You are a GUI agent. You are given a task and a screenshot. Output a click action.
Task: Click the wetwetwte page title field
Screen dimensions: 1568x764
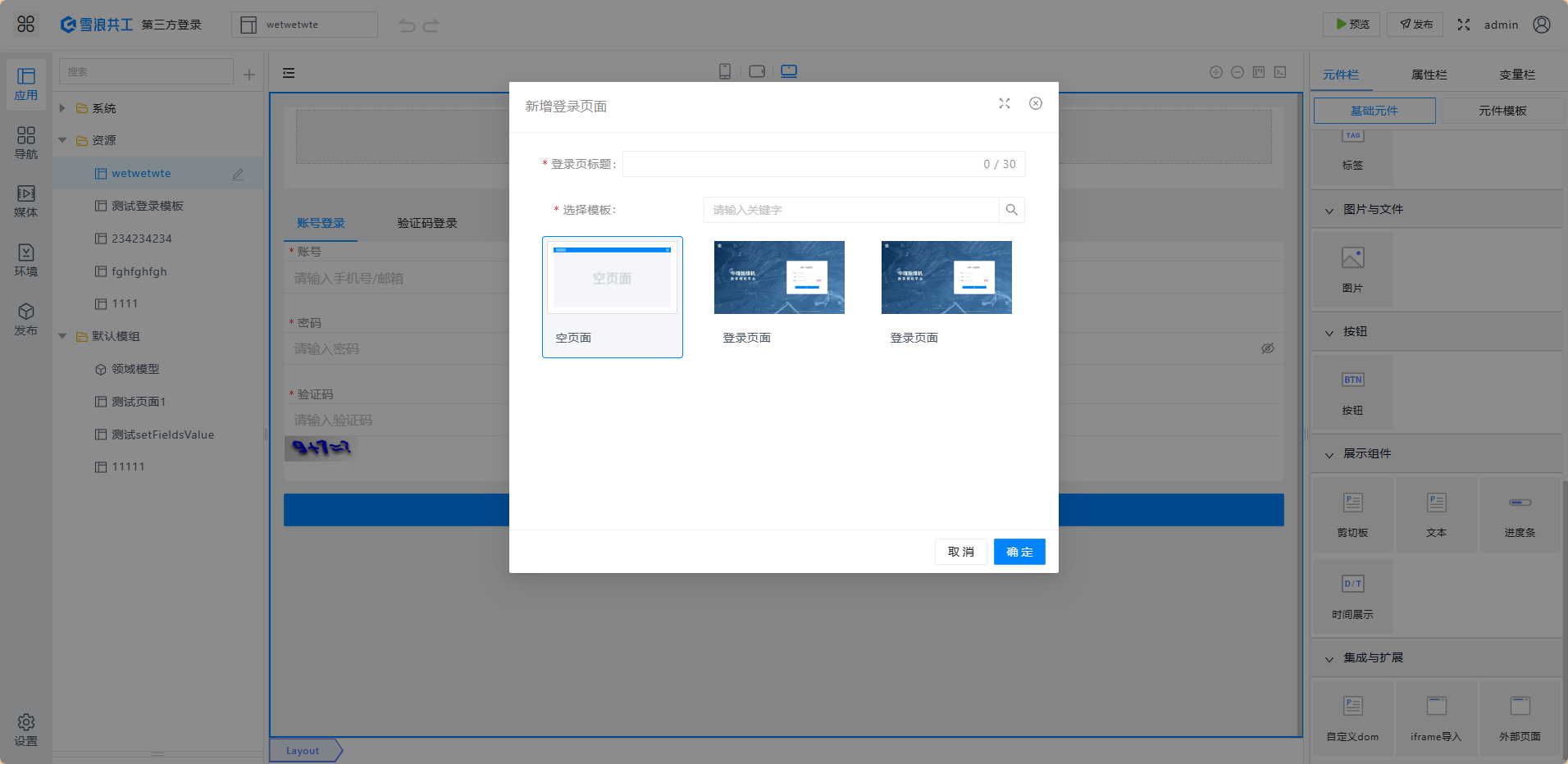[x=304, y=25]
